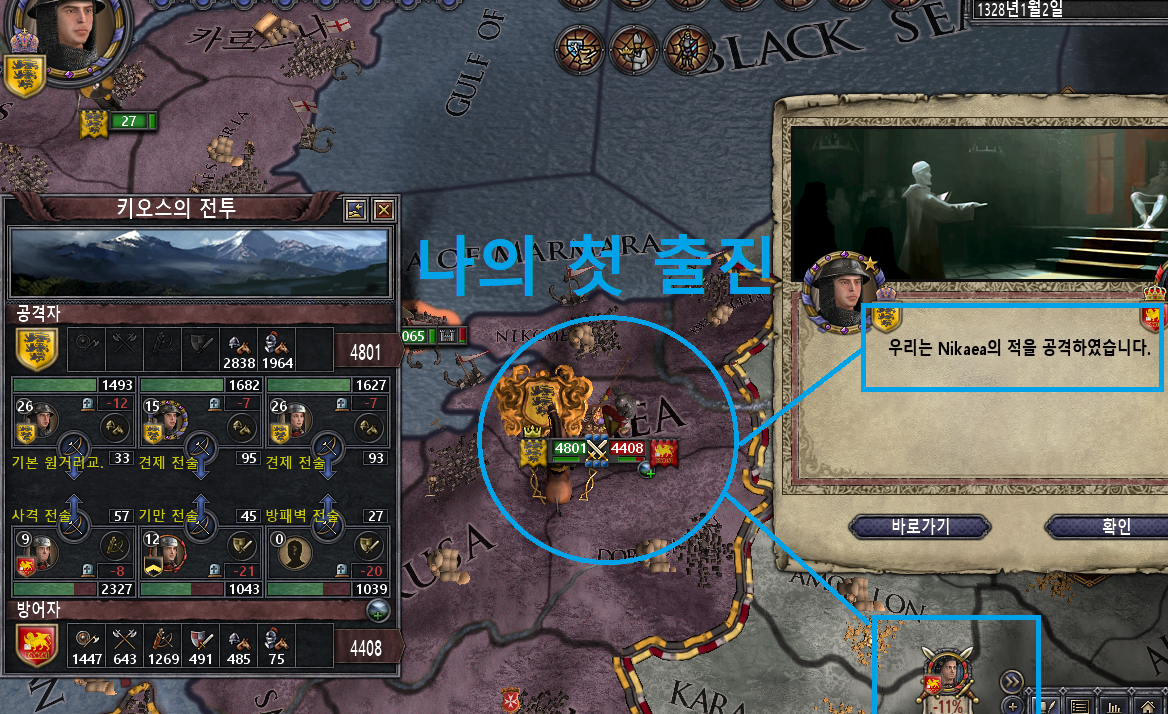The width and height of the screenshot is (1168, 714).
Task: Click the attacker left flank morale bar 1493
Action: 72,385
